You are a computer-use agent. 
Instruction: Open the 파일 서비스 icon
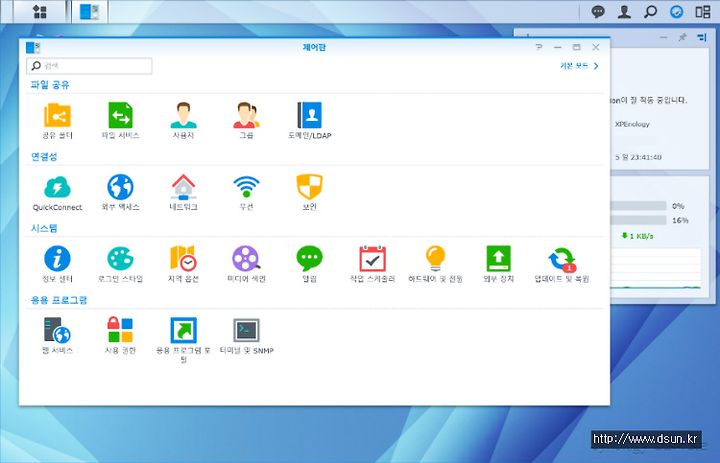(x=120, y=115)
